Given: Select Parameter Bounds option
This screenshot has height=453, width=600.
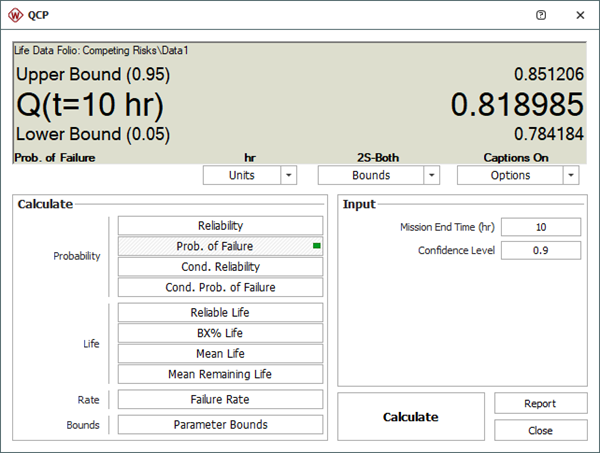Looking at the screenshot, I should pyautogui.click(x=220, y=424).
